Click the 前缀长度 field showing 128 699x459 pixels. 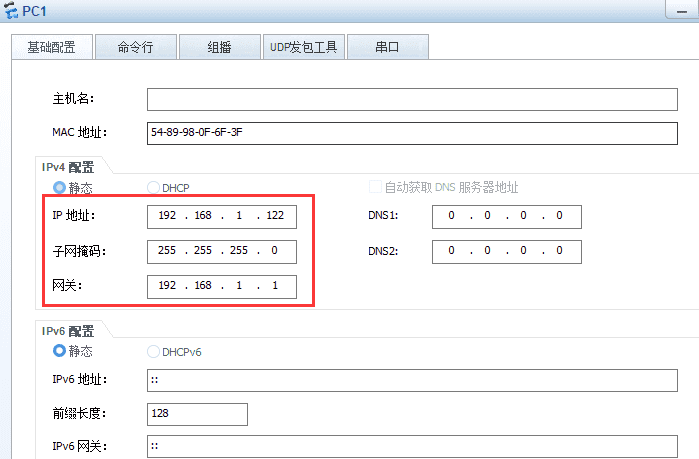(197, 414)
